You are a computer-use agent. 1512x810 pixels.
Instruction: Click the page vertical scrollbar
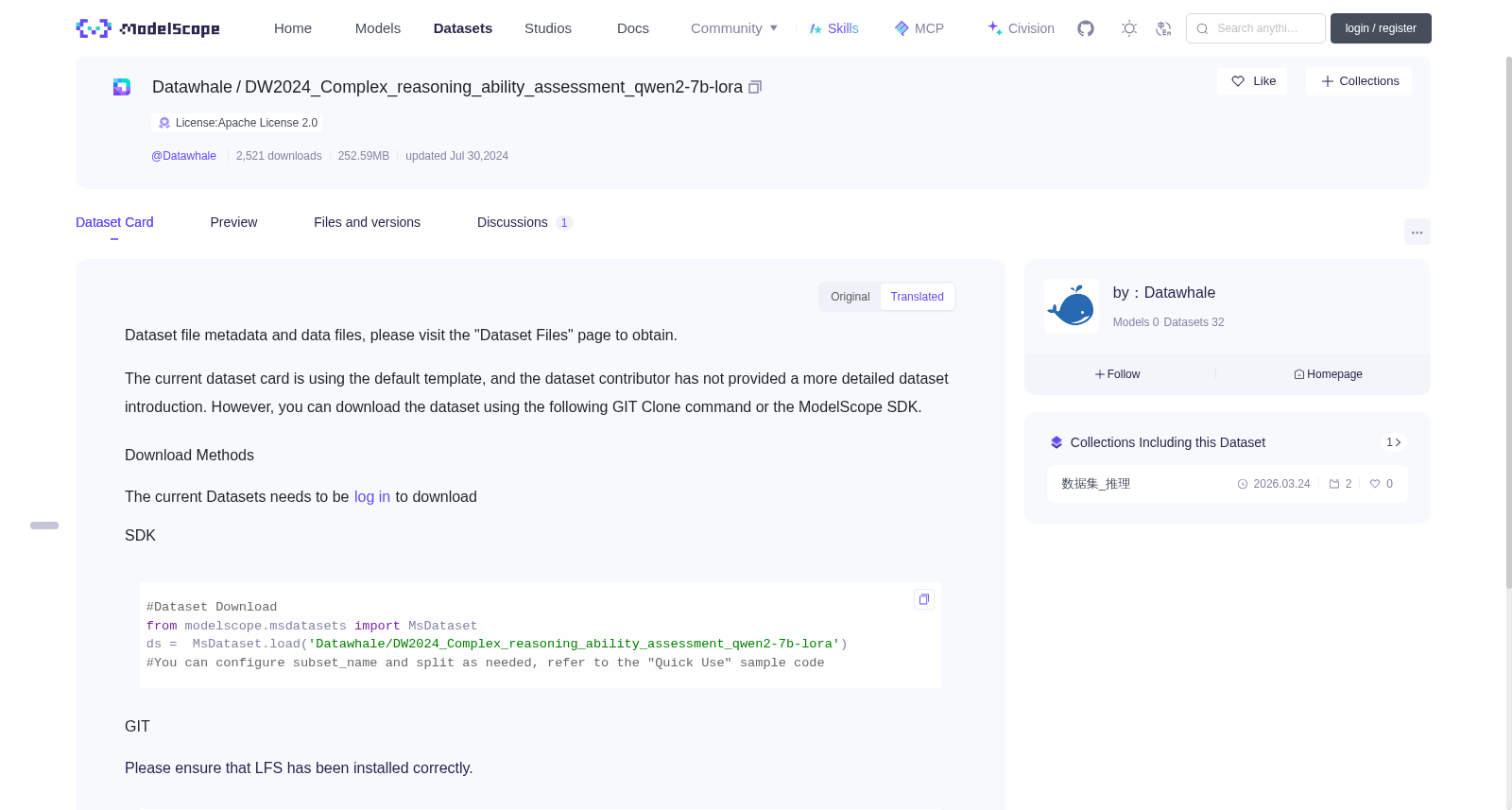(1508, 321)
